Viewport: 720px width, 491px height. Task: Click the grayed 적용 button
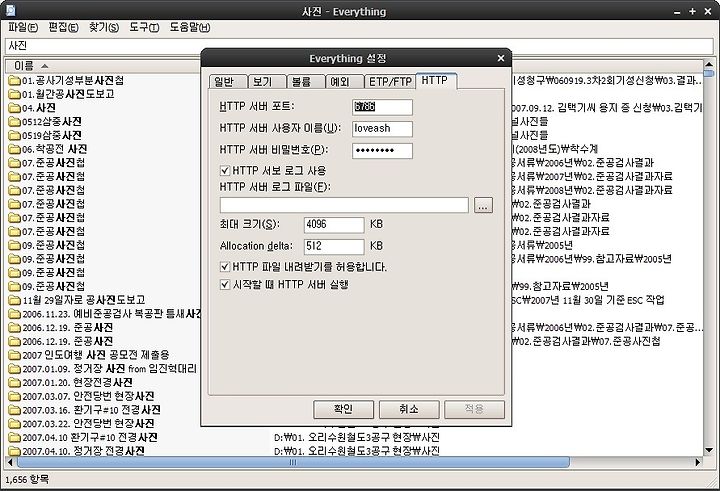[474, 409]
